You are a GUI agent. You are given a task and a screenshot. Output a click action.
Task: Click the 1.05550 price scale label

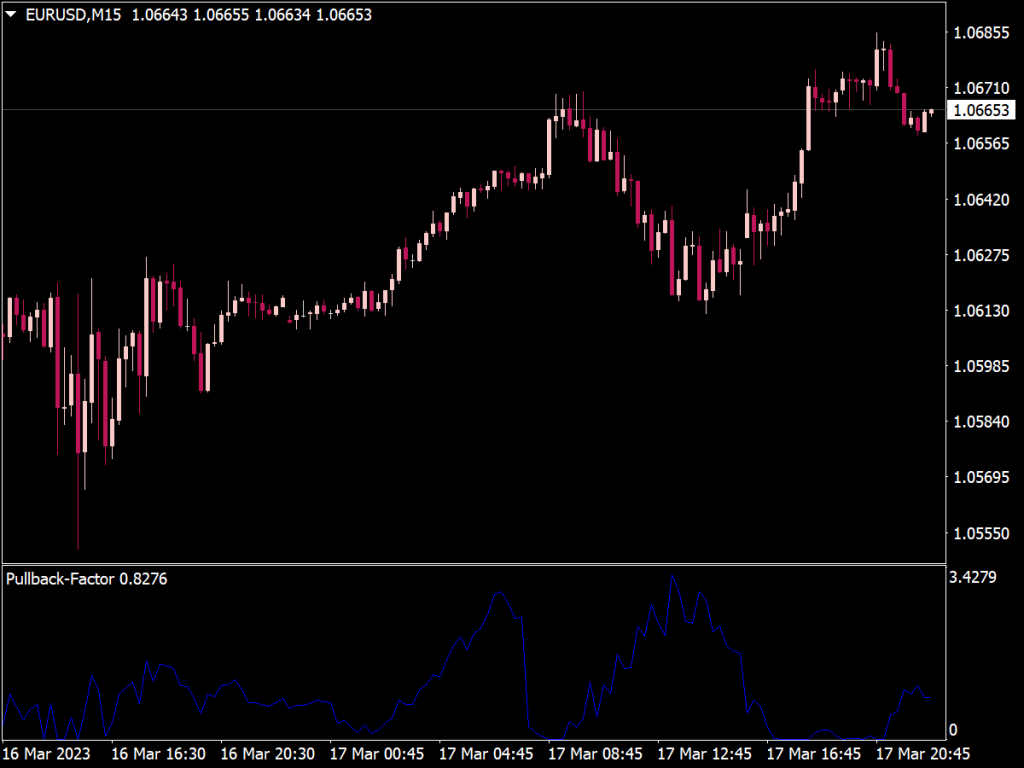pyautogui.click(x=981, y=533)
